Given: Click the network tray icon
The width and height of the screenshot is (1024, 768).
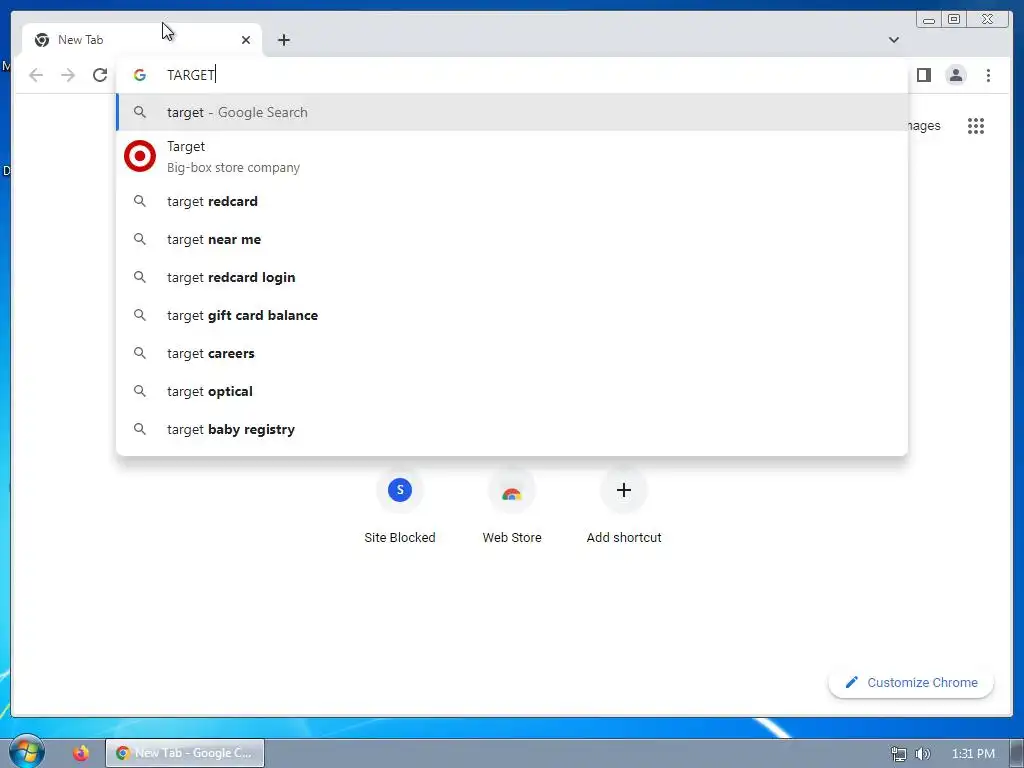Looking at the screenshot, I should 899,754.
